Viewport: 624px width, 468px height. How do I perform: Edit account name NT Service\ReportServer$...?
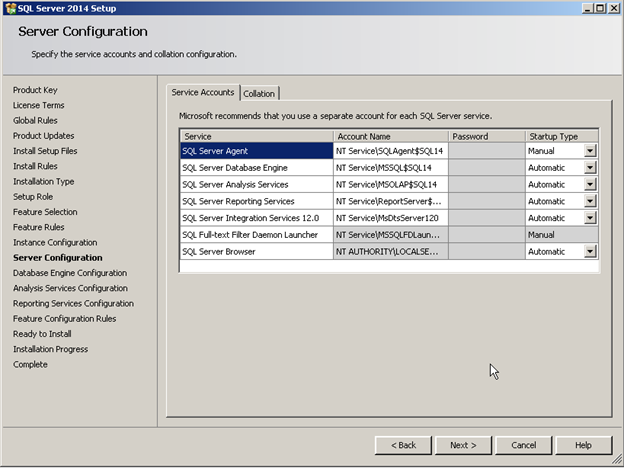[391, 201]
